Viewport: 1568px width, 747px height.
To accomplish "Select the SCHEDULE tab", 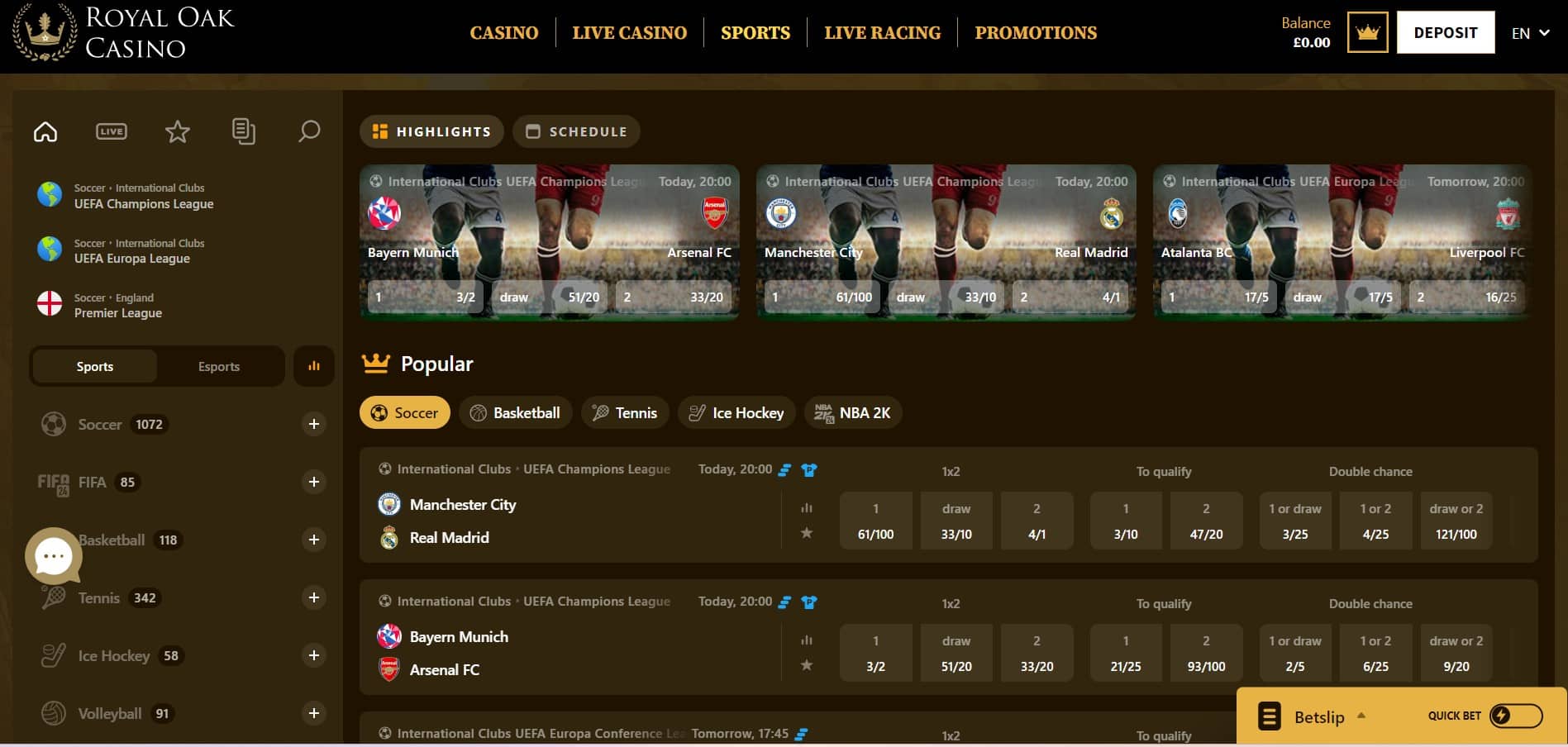I will point(576,131).
